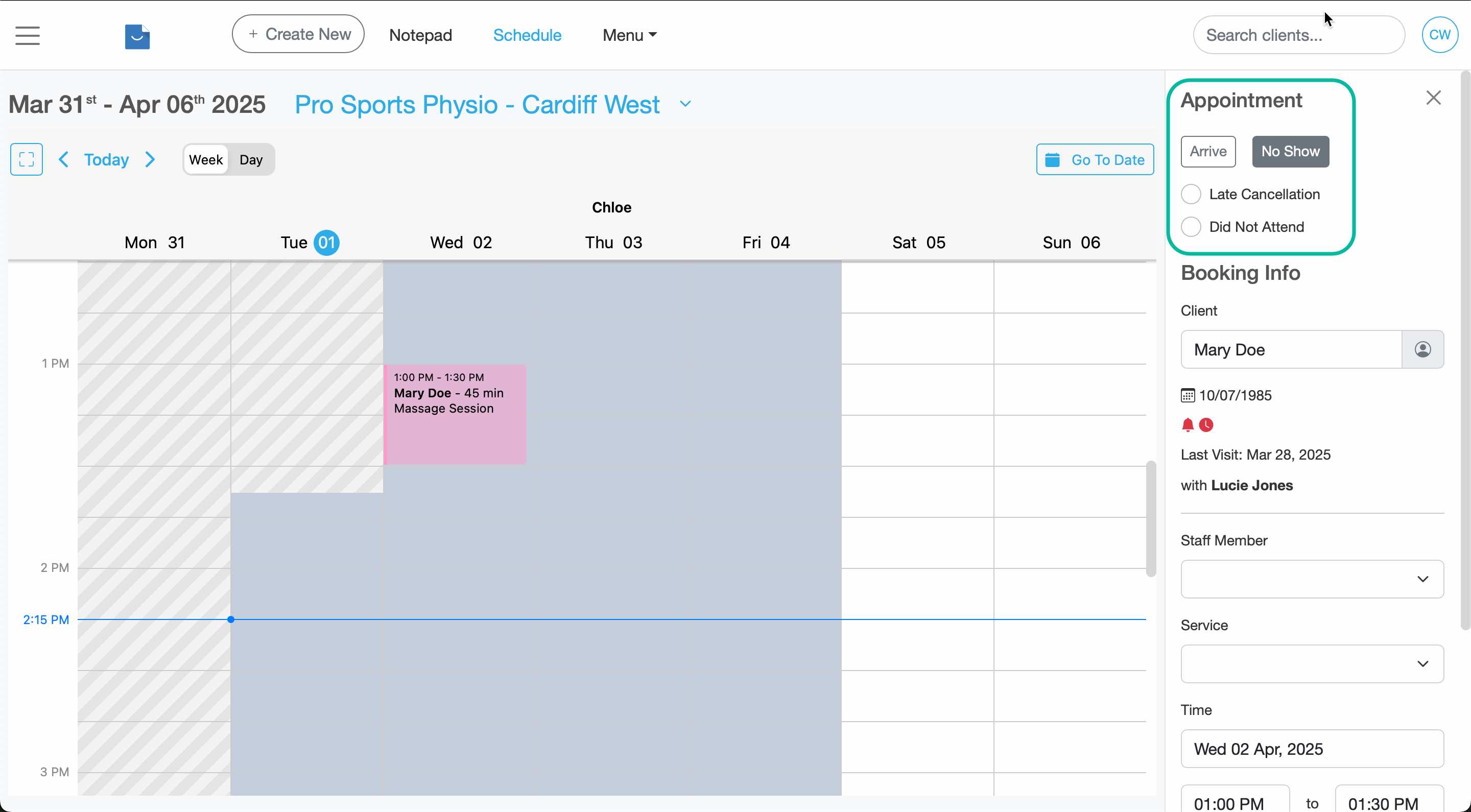Screen dimensions: 1471x812
Task: Switch calendar to Week view
Action: point(205,159)
